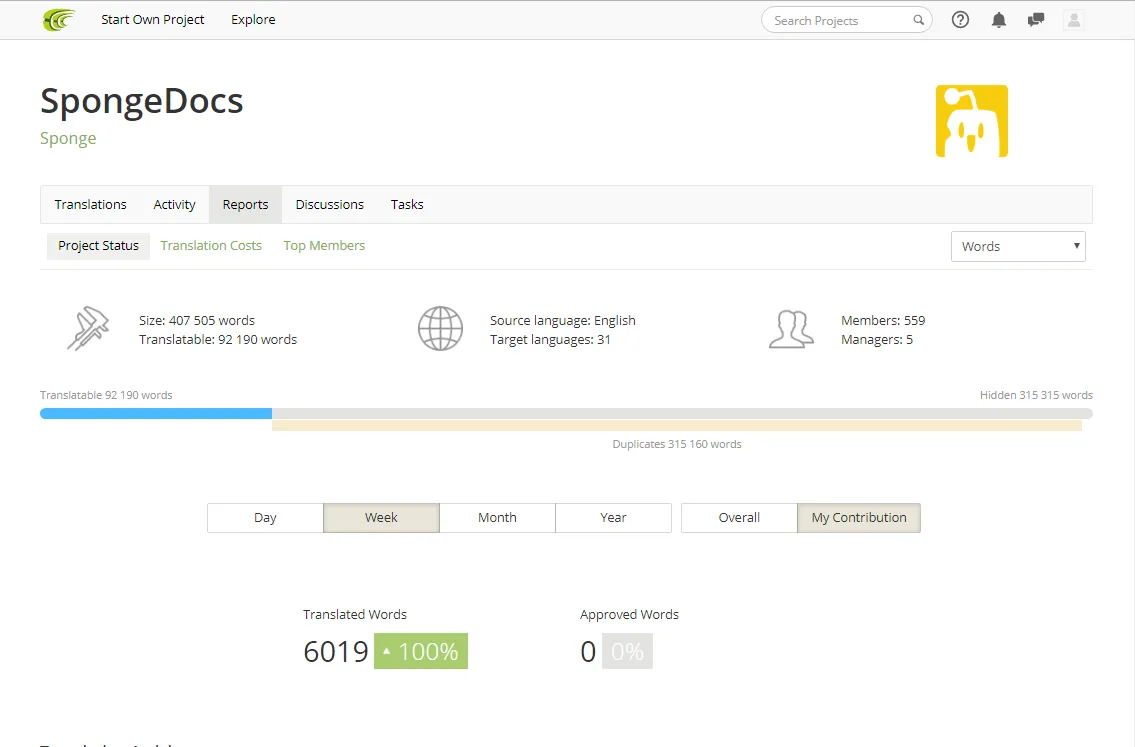
Task: Open the Translation Costs report
Action: 211,246
